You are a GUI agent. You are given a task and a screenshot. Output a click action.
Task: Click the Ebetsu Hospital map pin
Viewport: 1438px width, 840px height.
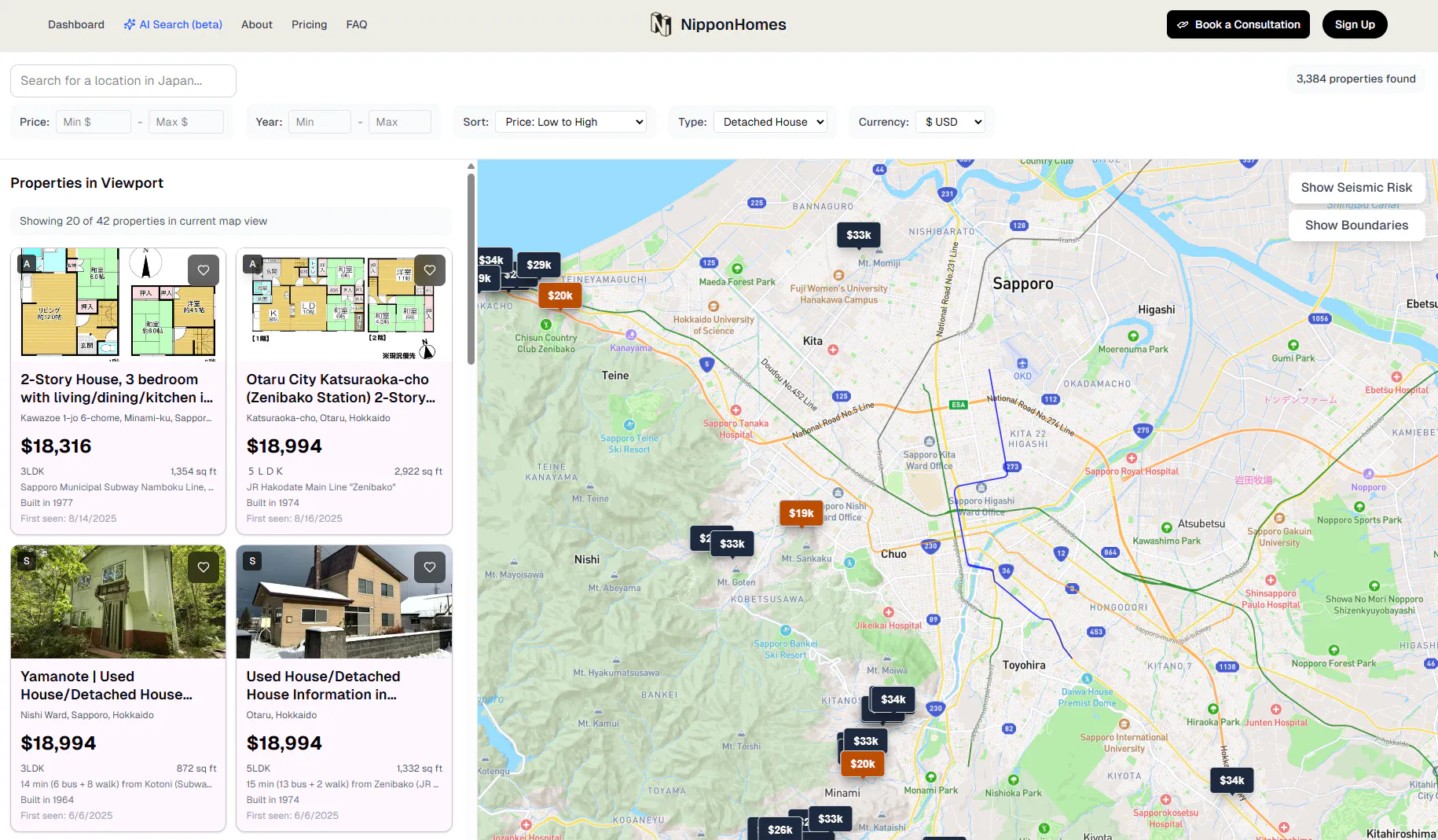1396,377
